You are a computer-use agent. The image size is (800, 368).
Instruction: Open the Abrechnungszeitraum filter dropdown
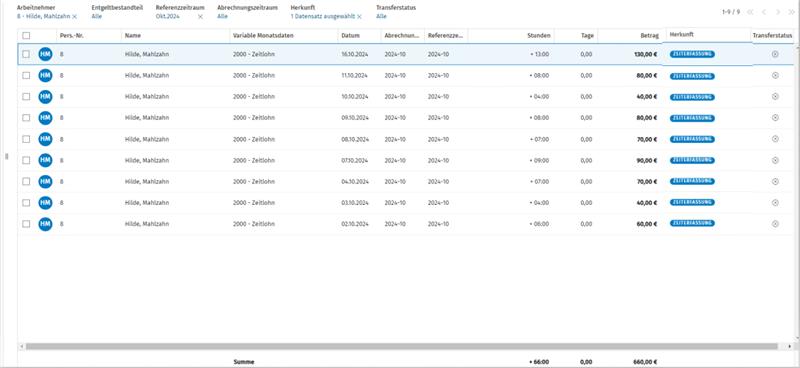pyautogui.click(x=222, y=17)
